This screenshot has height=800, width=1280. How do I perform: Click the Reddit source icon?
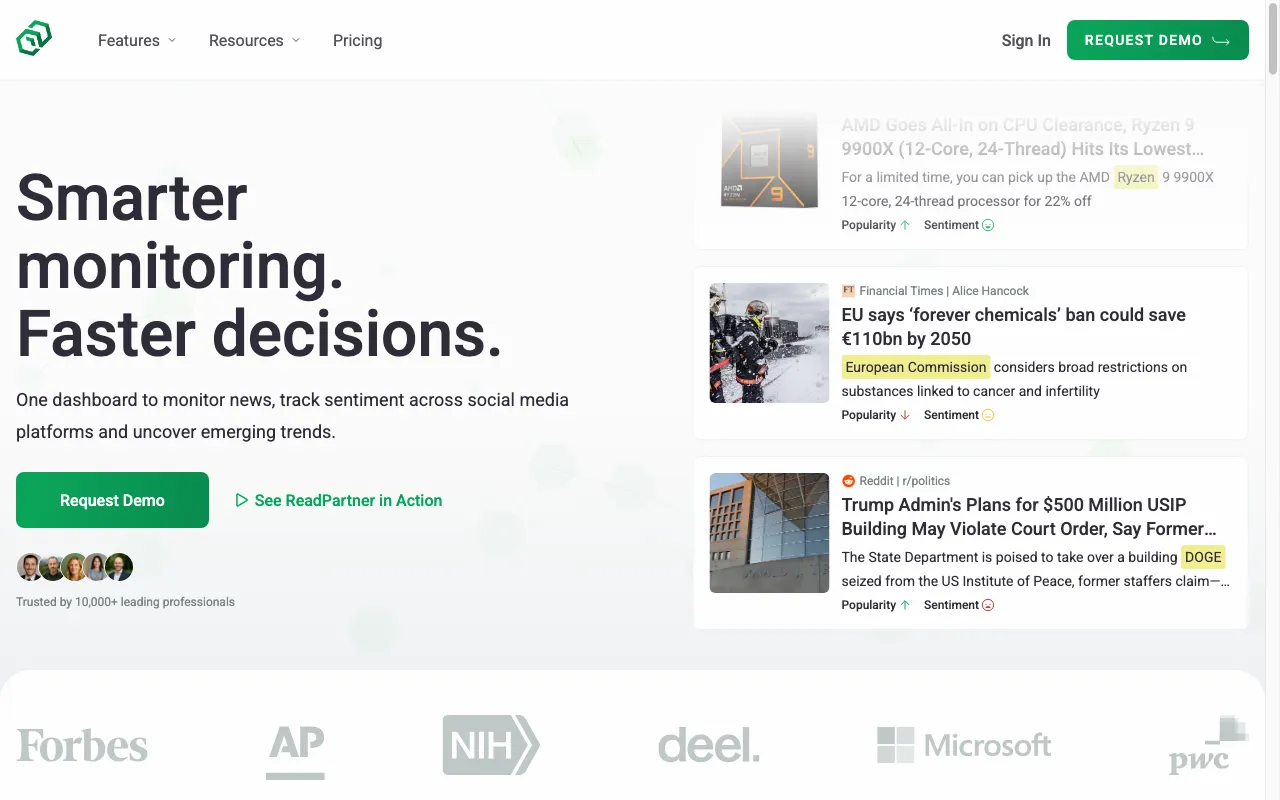coord(848,481)
